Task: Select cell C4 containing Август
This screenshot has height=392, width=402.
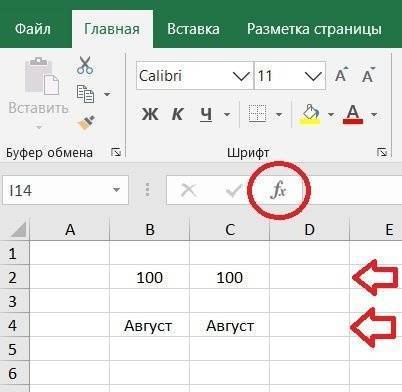Action: pos(230,325)
